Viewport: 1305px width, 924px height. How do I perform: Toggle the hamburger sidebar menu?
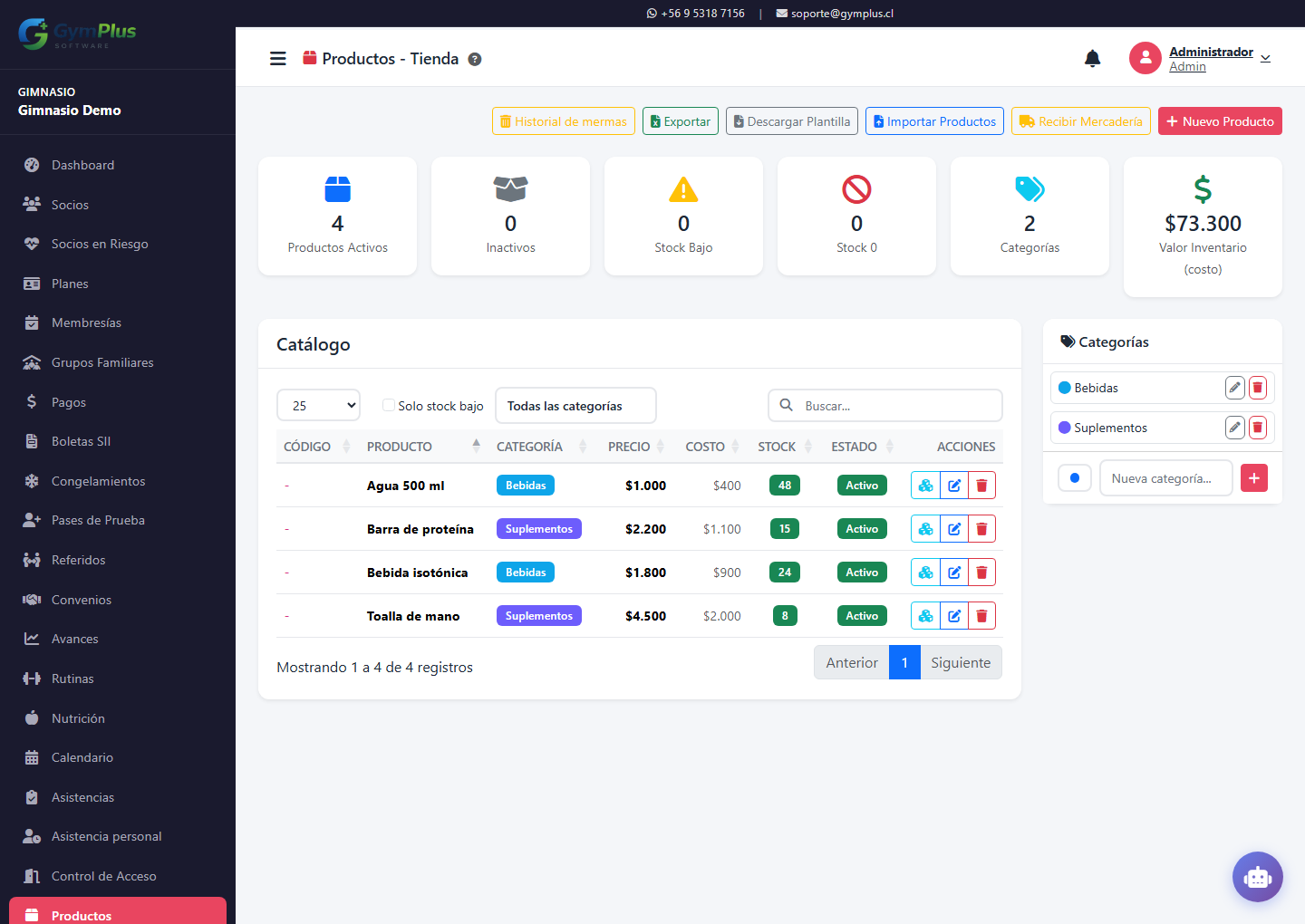(x=278, y=59)
